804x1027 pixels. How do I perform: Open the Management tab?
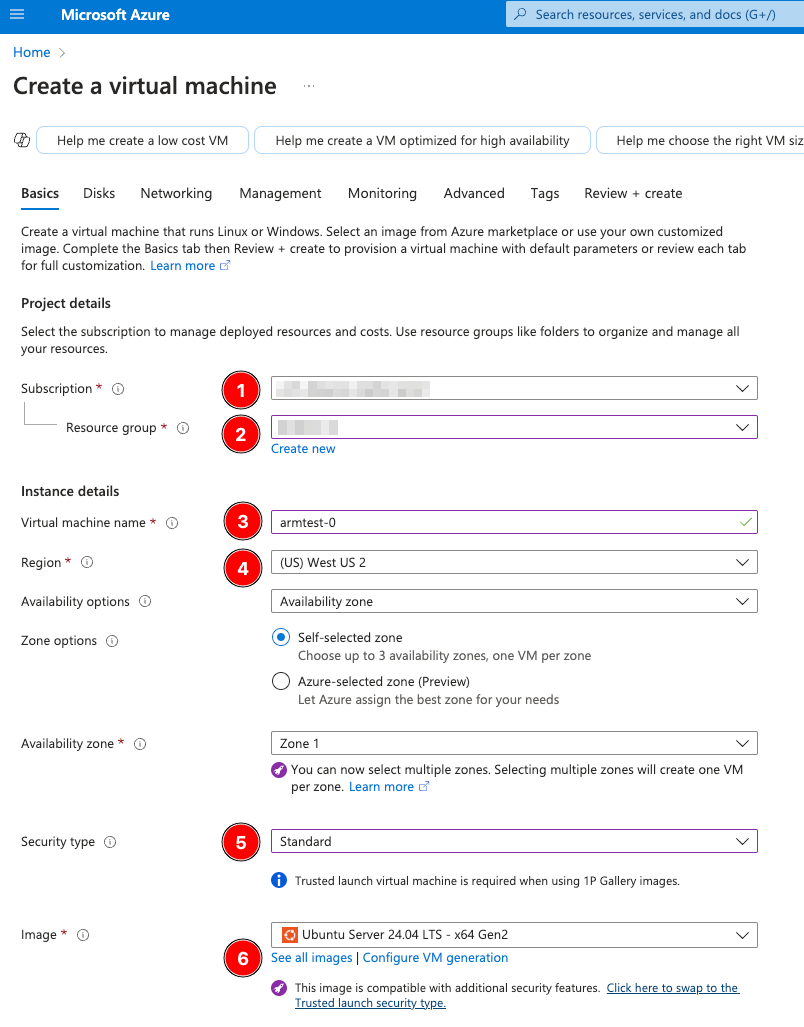click(280, 193)
